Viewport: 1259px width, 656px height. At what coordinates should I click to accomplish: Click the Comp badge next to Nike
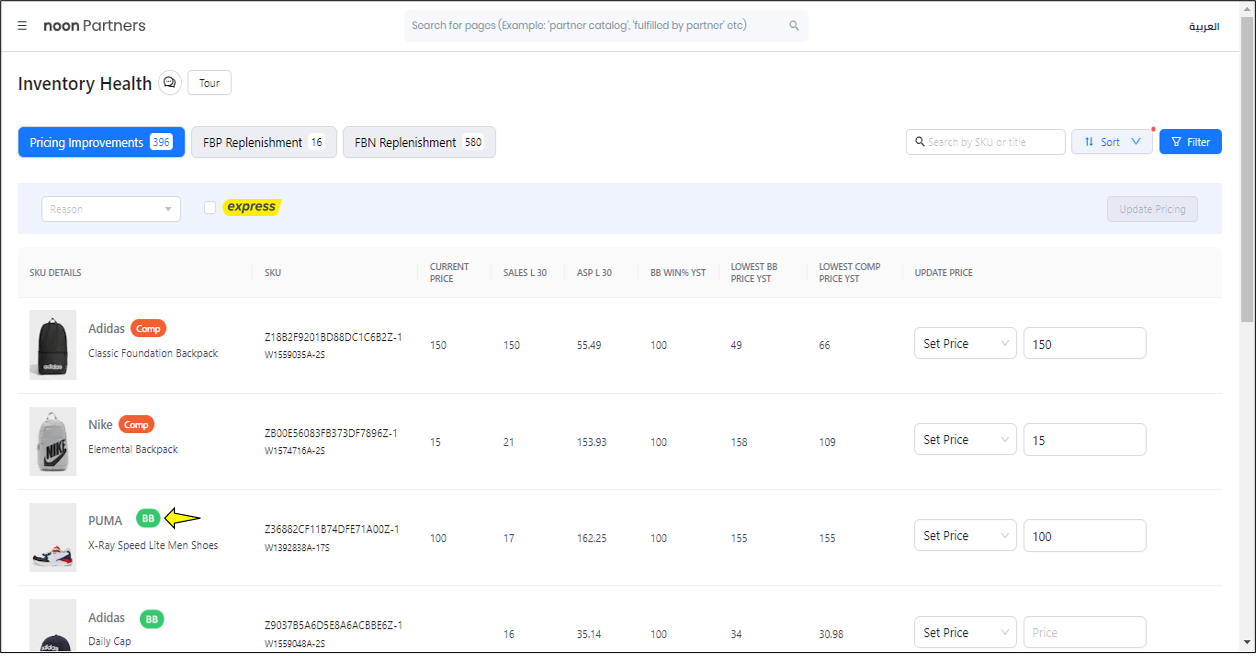(136, 425)
